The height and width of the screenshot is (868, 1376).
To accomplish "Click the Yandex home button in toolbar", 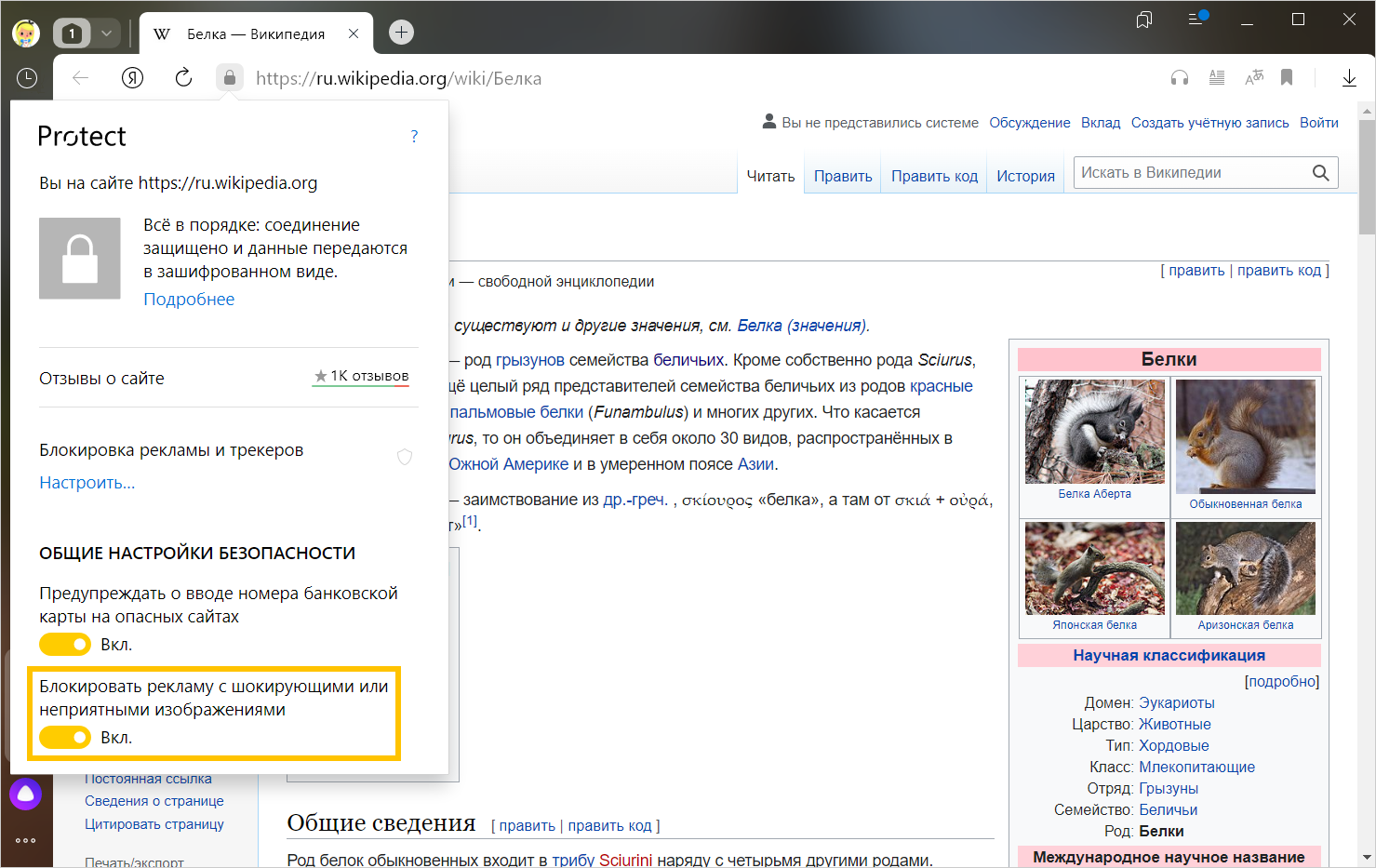I will (133, 78).
